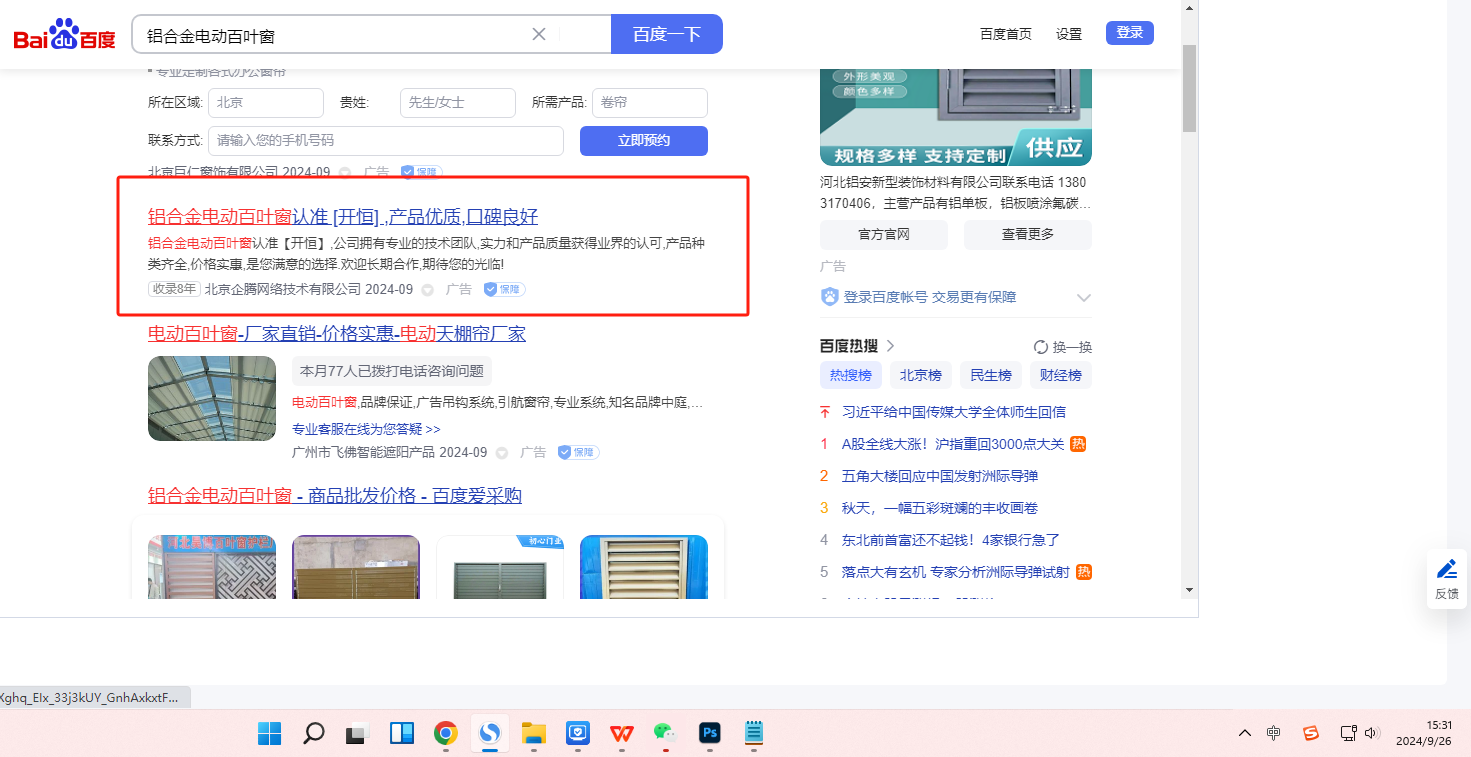Open hot search 习近平给中国传媒大学全体师生回信
This screenshot has width=1471, height=757.
[x=954, y=412]
